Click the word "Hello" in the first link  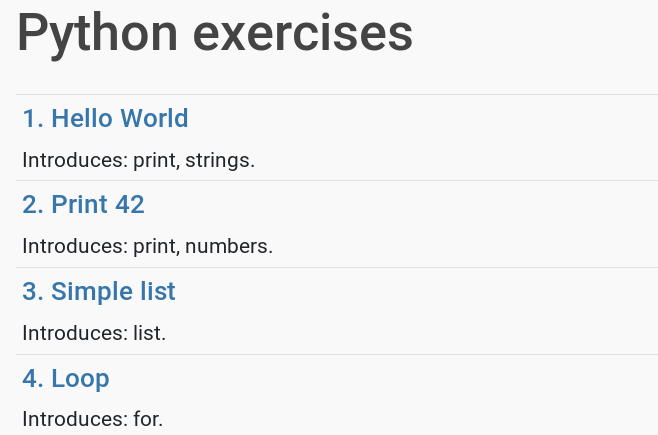(x=82, y=119)
